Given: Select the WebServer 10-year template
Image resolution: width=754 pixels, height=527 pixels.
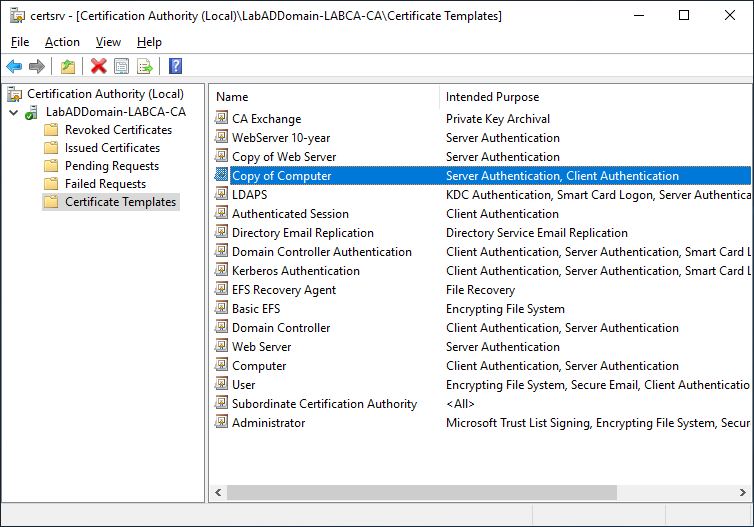Looking at the screenshot, I should [x=281, y=138].
